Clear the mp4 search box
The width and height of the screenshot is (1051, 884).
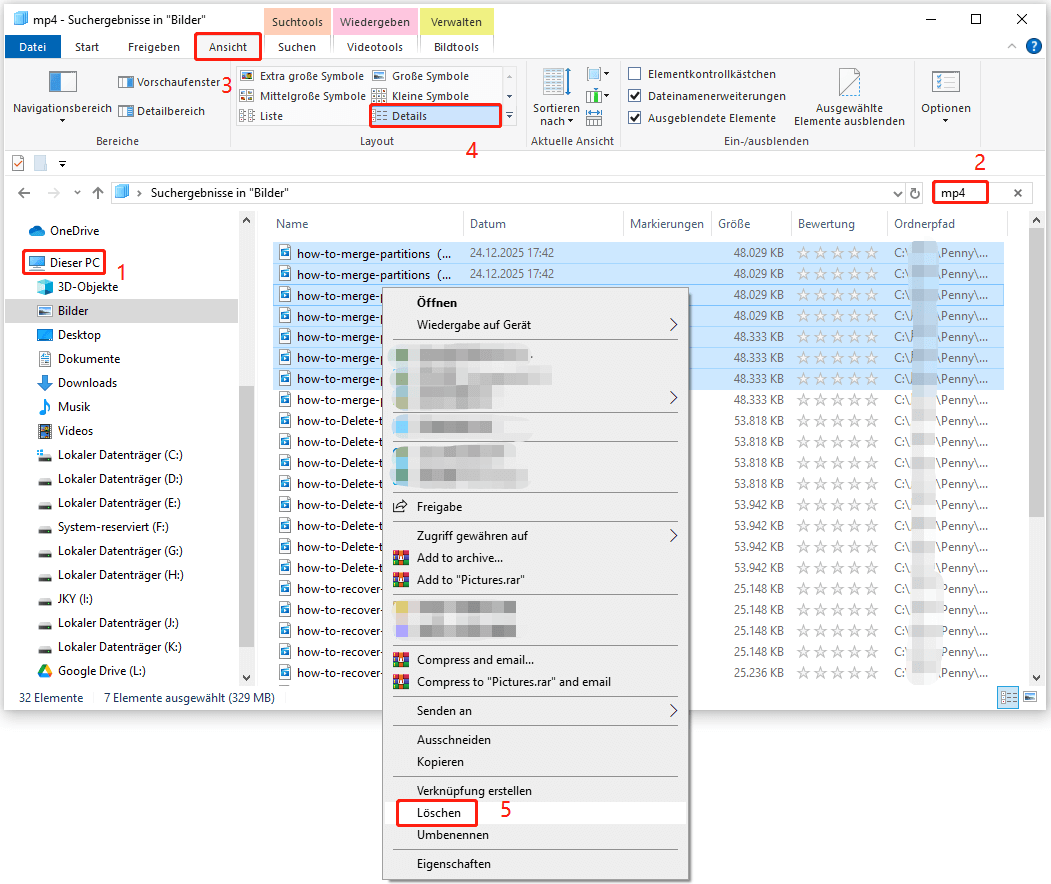click(1019, 192)
